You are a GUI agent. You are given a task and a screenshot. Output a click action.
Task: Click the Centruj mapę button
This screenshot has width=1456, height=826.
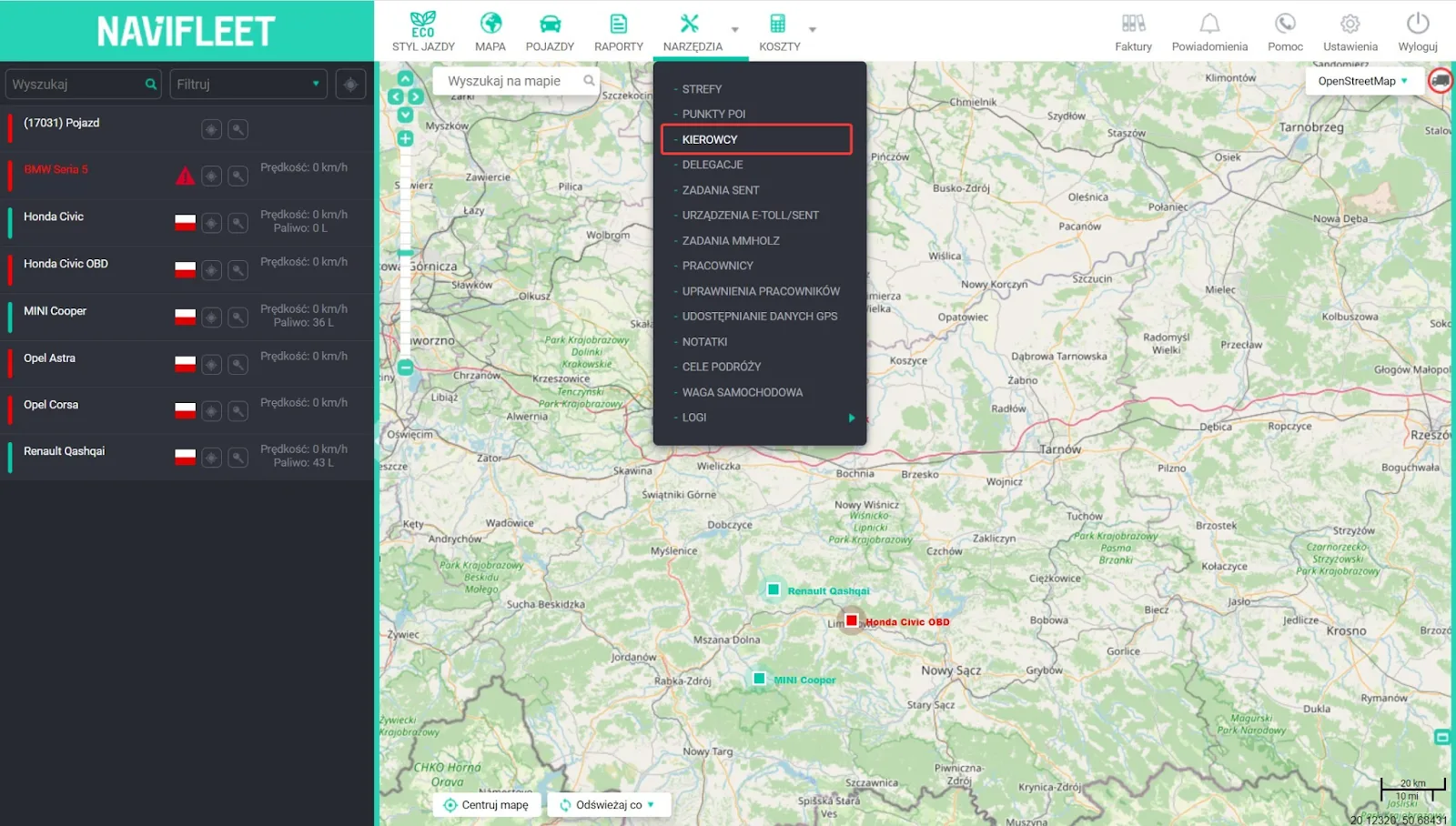(x=487, y=805)
